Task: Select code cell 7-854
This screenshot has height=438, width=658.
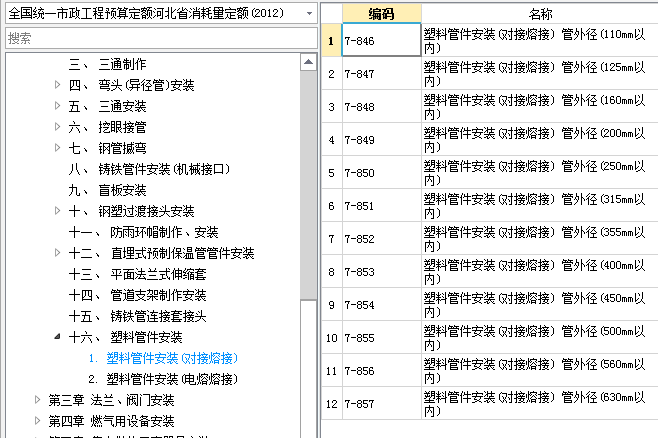Action: point(381,305)
